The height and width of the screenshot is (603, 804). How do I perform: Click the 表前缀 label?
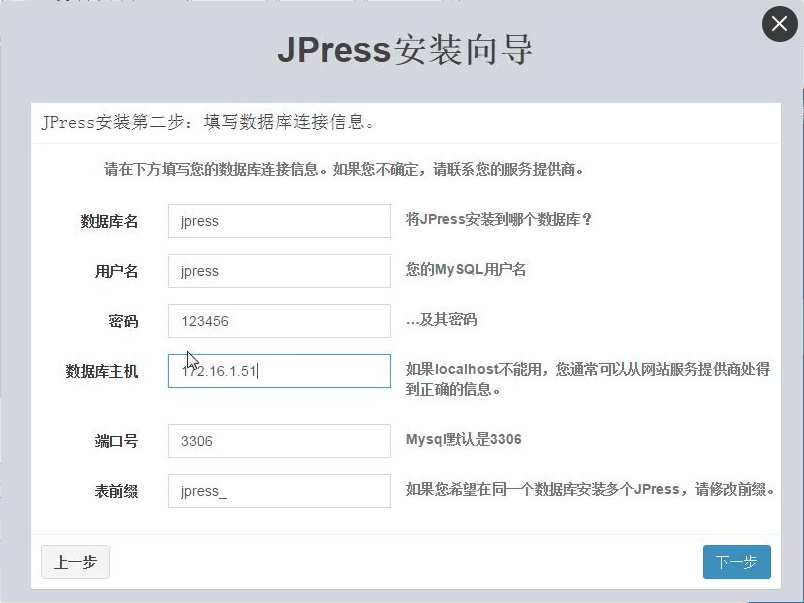[x=116, y=491]
